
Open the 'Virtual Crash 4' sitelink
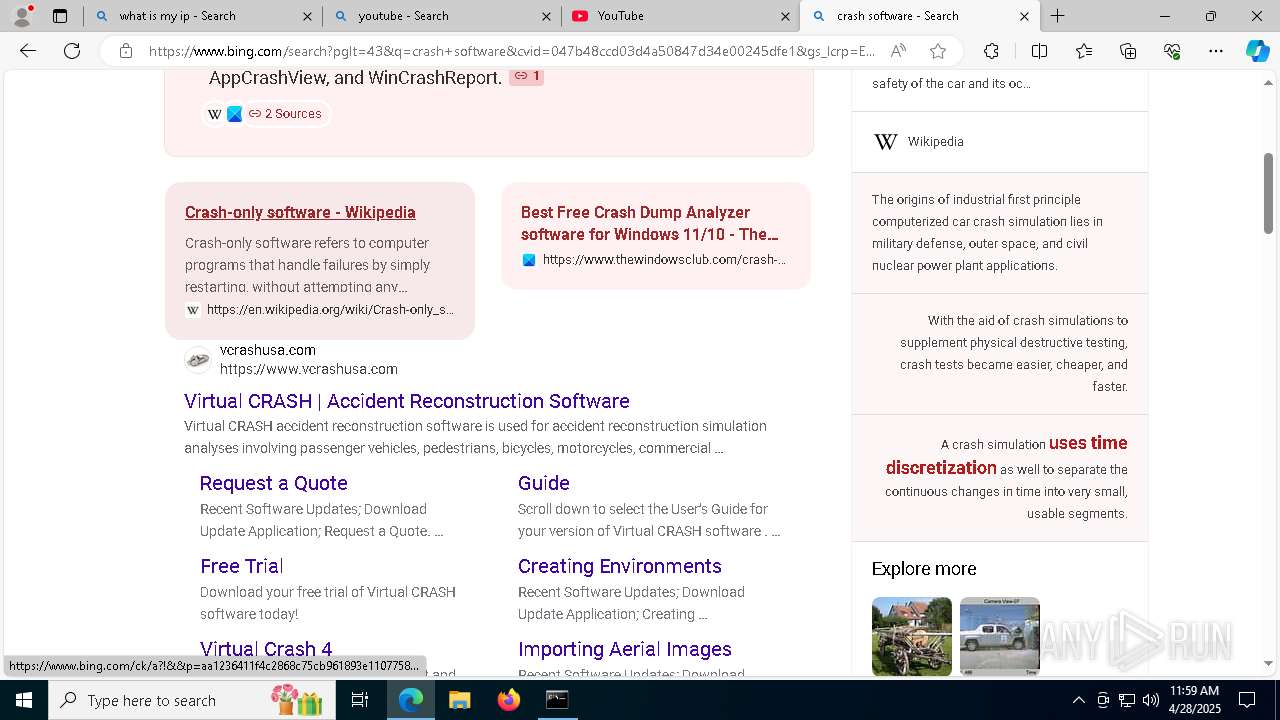pos(266,649)
